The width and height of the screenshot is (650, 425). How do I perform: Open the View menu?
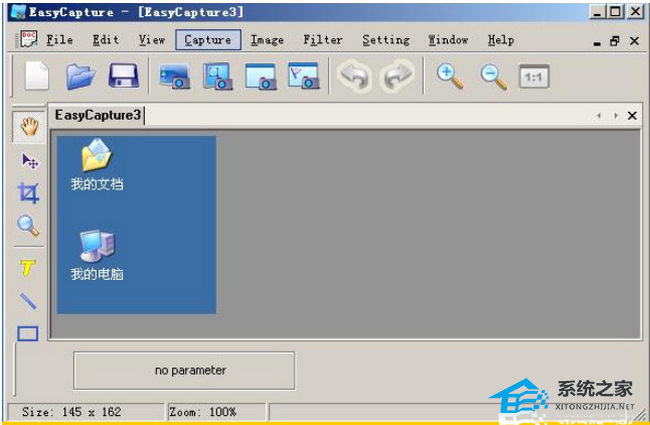[152, 40]
